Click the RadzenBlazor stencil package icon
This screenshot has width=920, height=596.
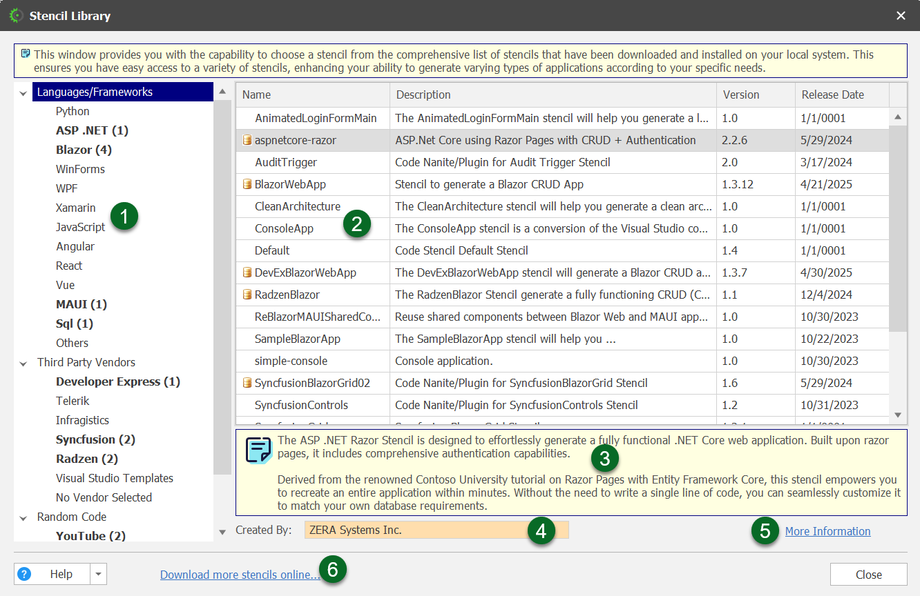(x=247, y=295)
